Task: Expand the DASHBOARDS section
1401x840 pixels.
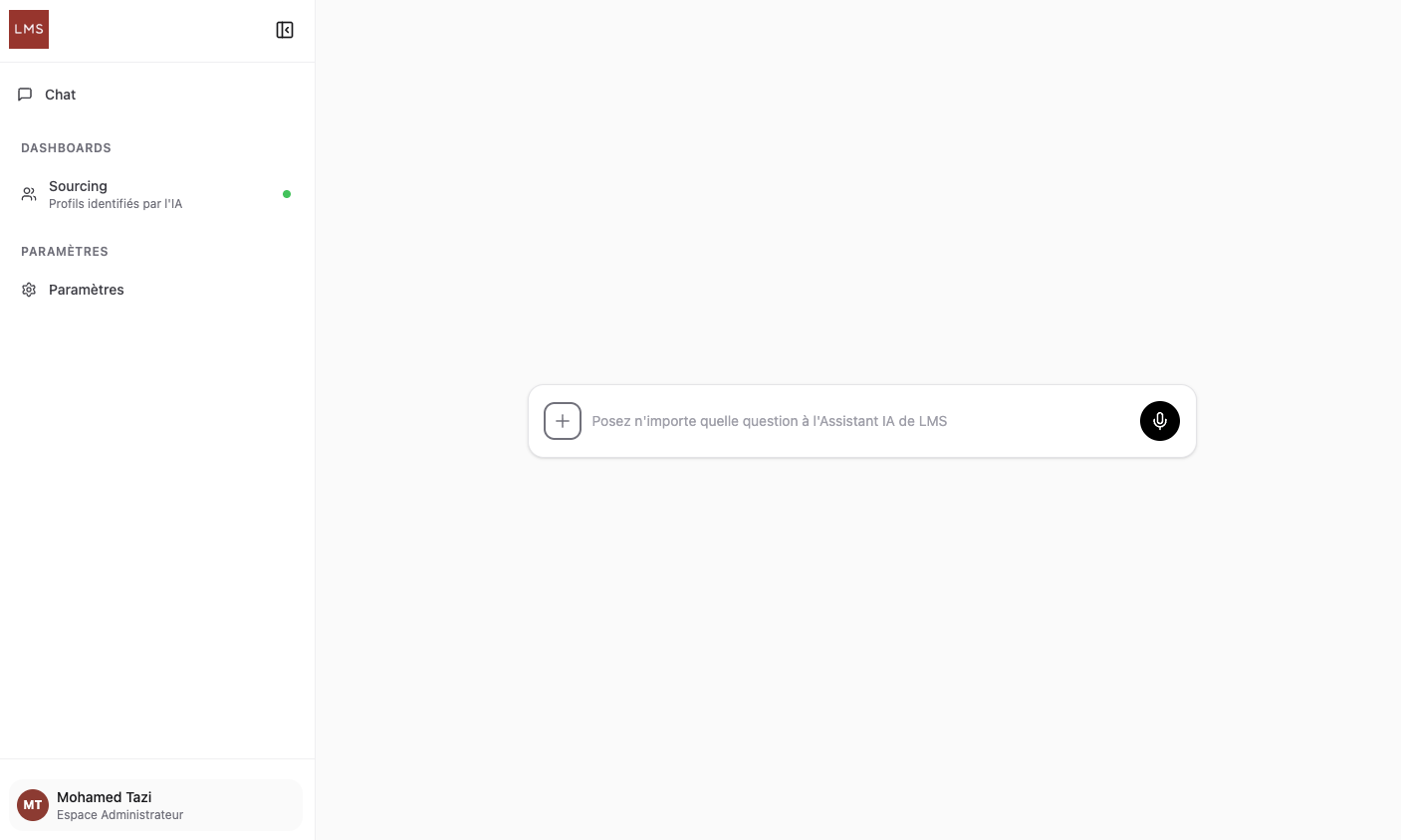Action: pyautogui.click(x=66, y=147)
